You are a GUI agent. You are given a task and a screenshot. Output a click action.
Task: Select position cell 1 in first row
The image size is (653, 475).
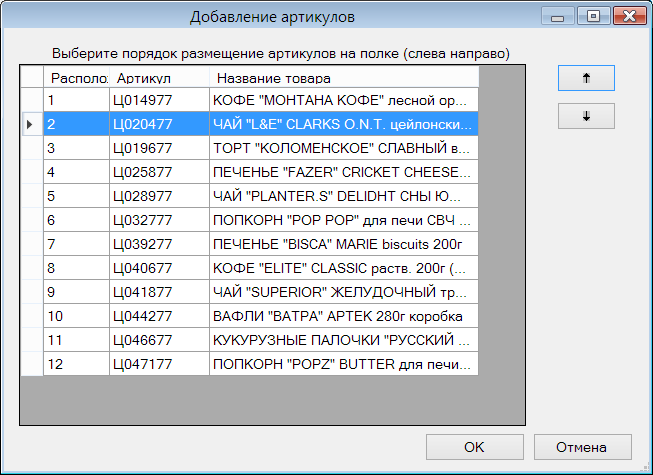tap(76, 100)
